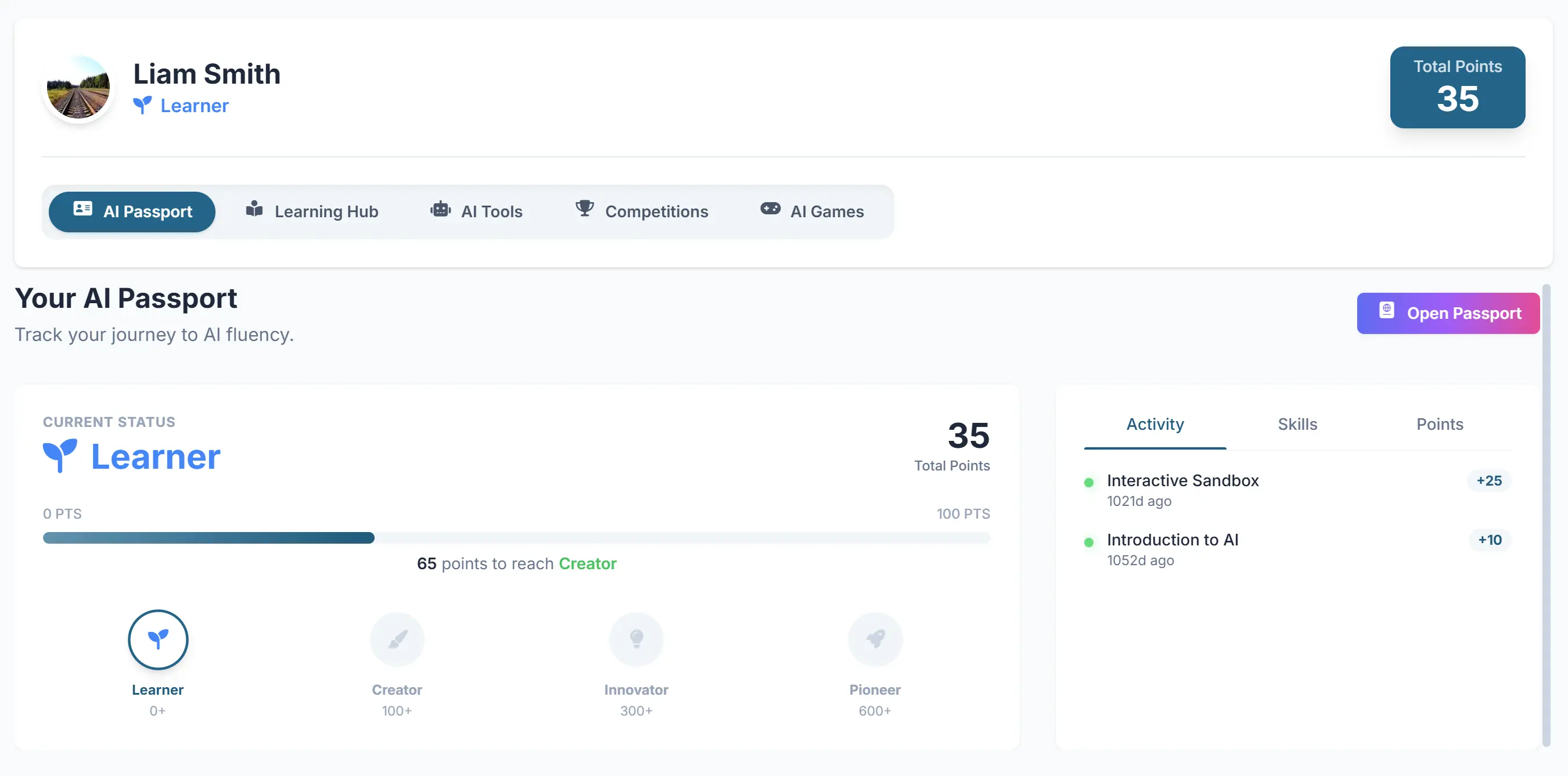Click the Learner seedling badge icon
This screenshot has height=776, width=1568.
click(157, 638)
